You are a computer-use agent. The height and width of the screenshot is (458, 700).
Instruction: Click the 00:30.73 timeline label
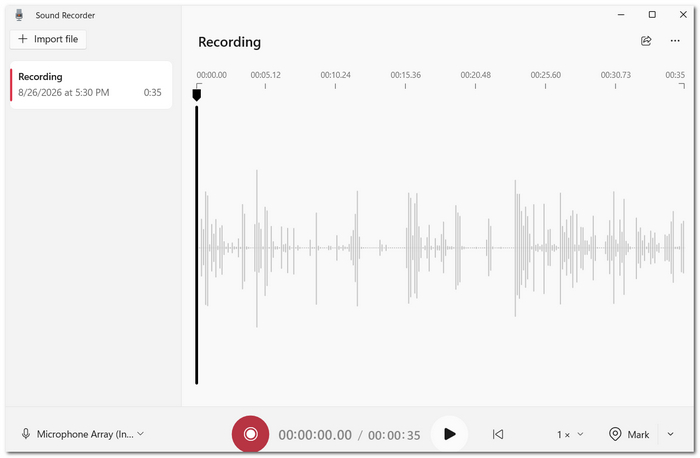616,75
